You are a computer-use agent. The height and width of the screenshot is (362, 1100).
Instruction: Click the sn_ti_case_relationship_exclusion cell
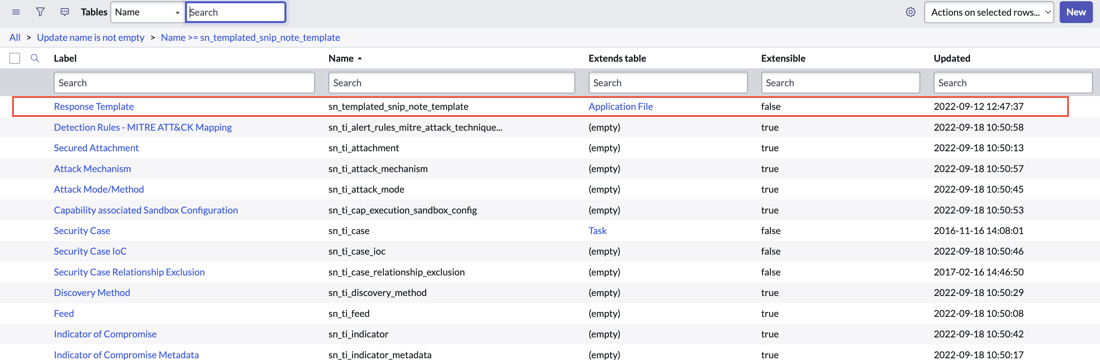[x=397, y=272]
